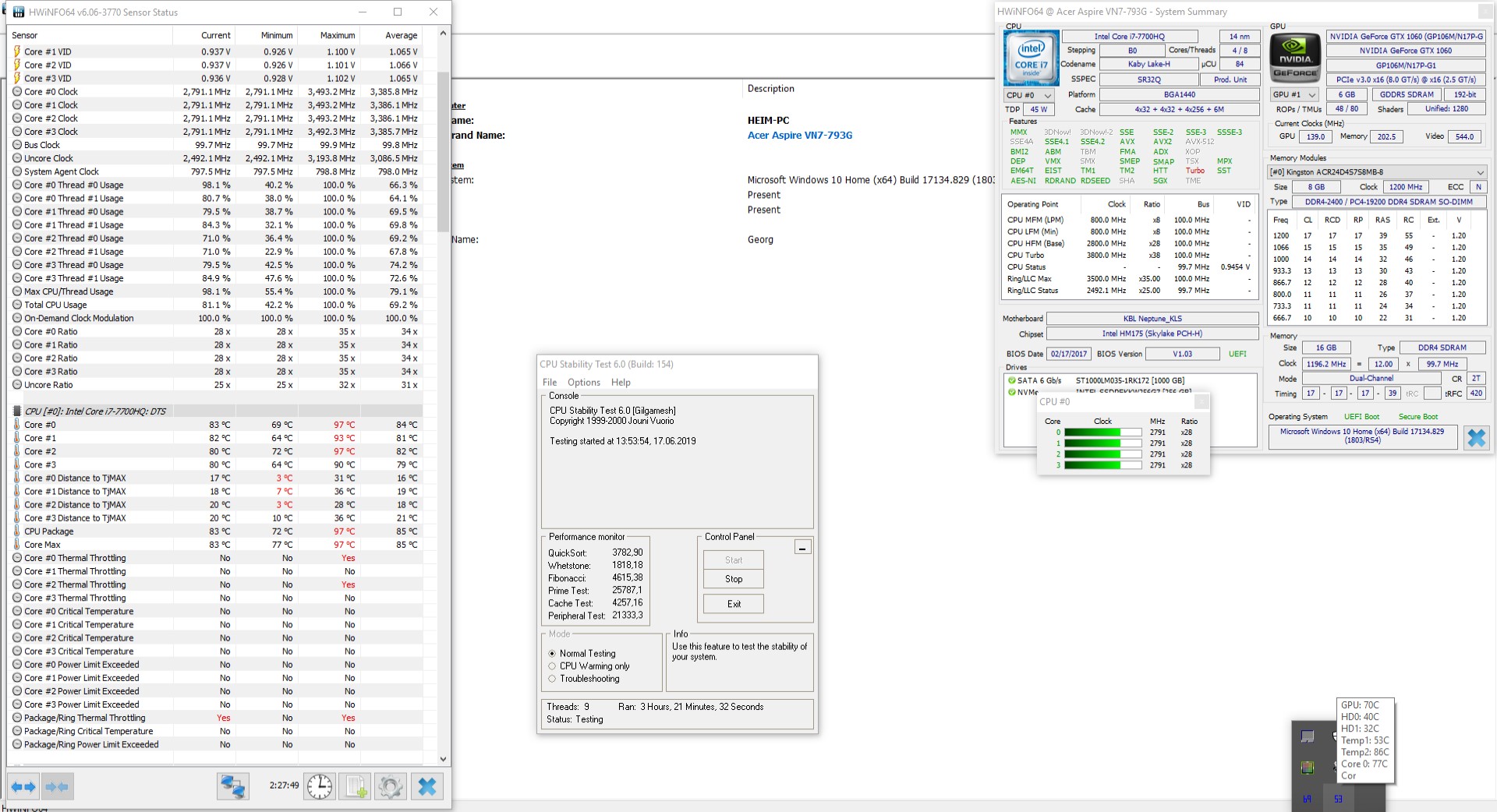Viewport: 1497px width, 812px height.
Task: Click the HWiNFO64 icon in the Sensor Status title bar
Action: pyautogui.click(x=18, y=12)
